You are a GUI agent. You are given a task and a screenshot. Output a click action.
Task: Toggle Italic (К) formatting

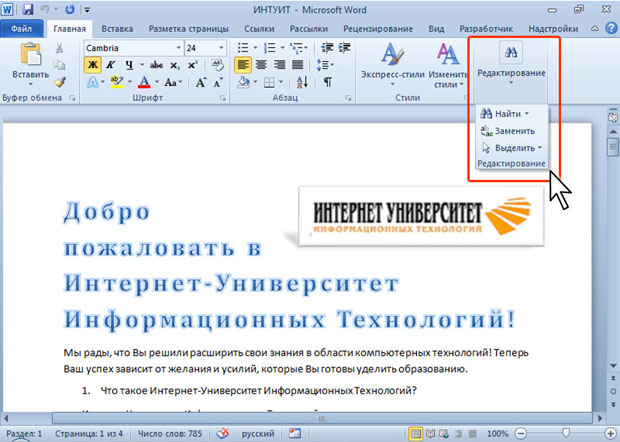(111, 65)
